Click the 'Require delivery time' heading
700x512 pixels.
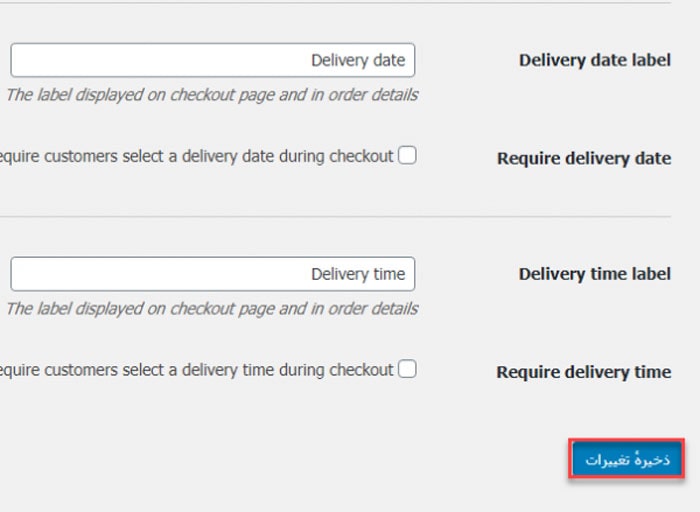[x=584, y=372]
